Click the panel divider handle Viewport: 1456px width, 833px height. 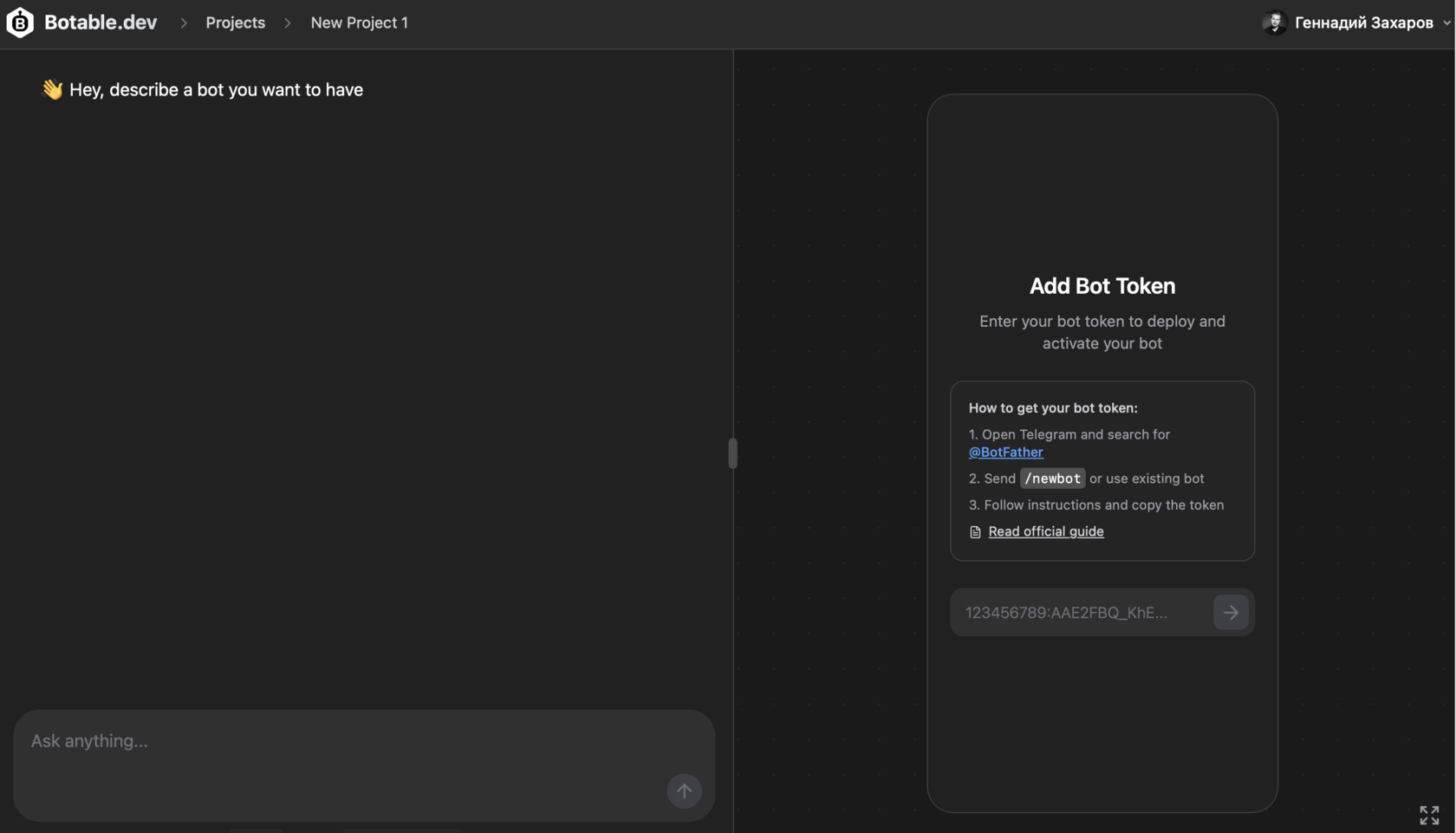point(733,453)
